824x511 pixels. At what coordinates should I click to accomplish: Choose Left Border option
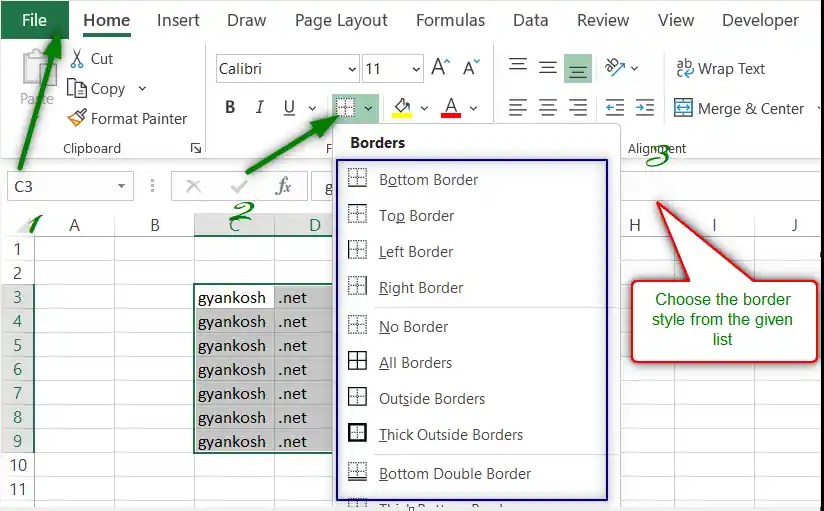pos(472,251)
